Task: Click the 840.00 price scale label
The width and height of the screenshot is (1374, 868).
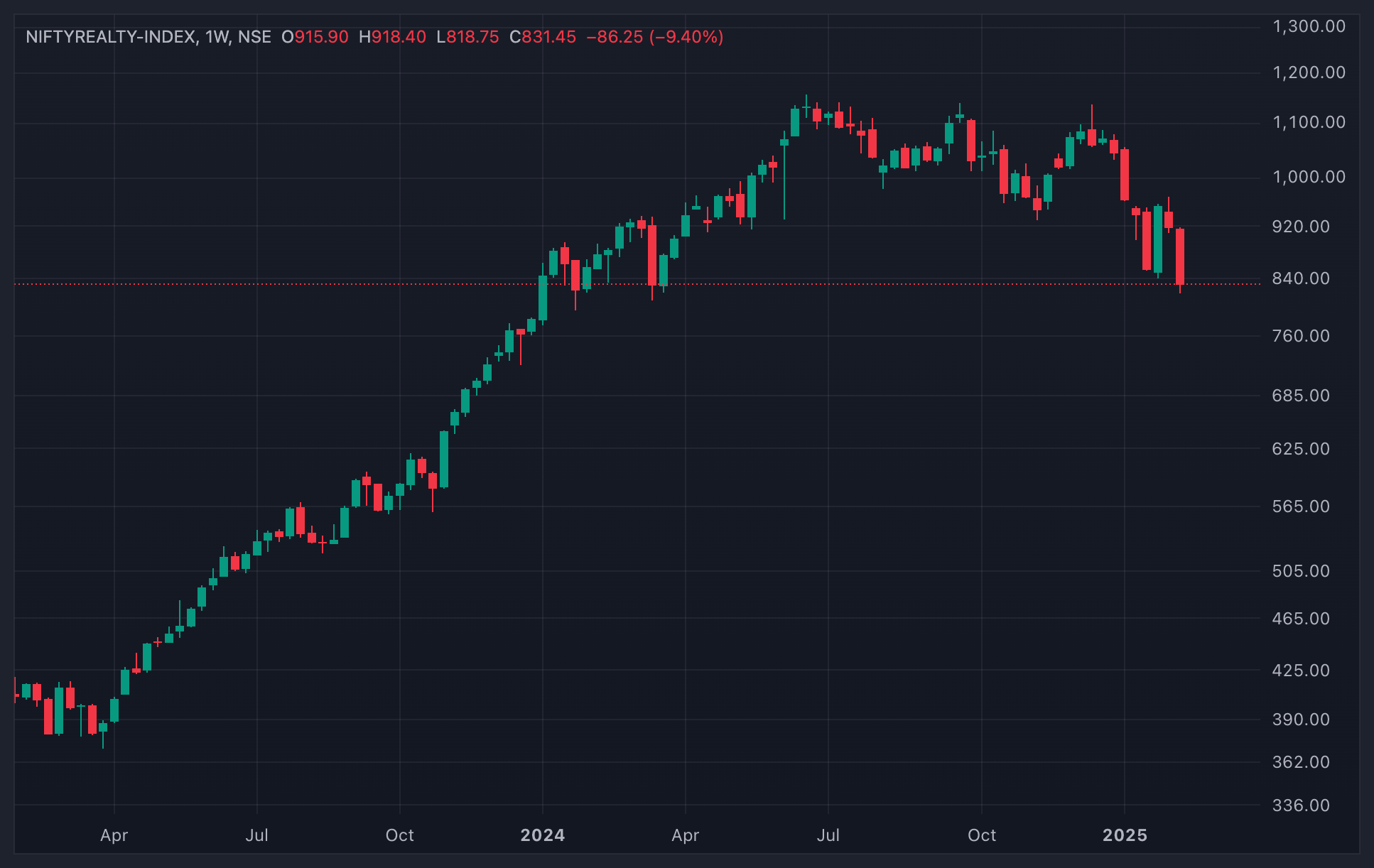Action: tap(1301, 278)
